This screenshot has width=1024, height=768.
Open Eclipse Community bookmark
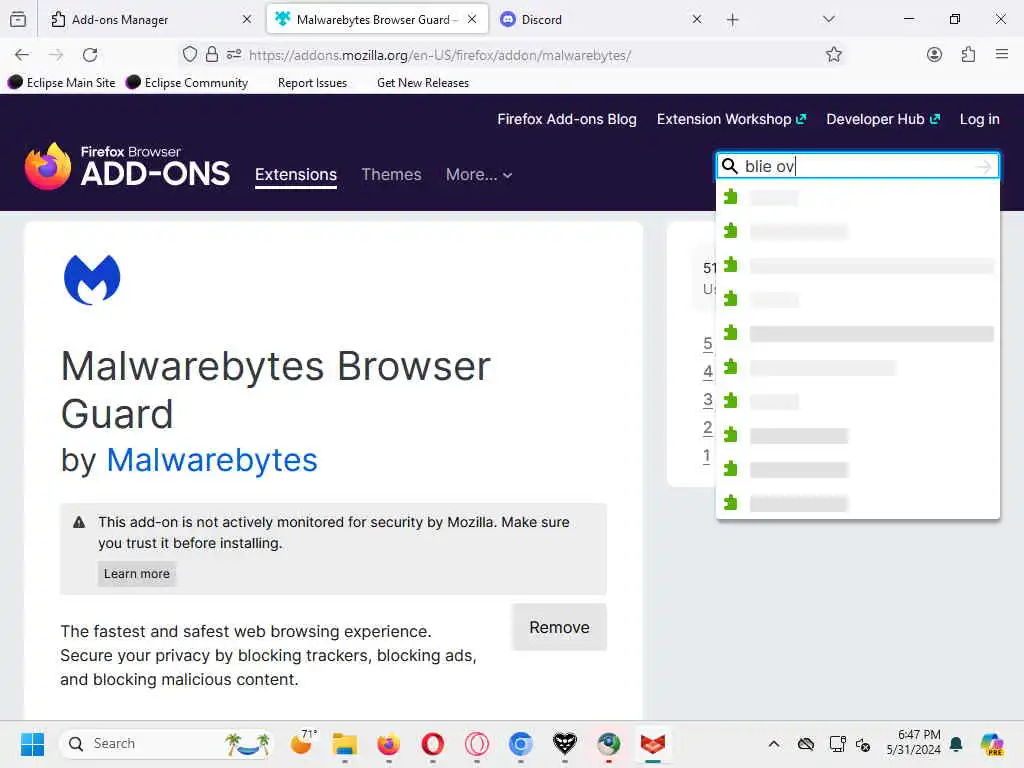pyautogui.click(x=187, y=82)
